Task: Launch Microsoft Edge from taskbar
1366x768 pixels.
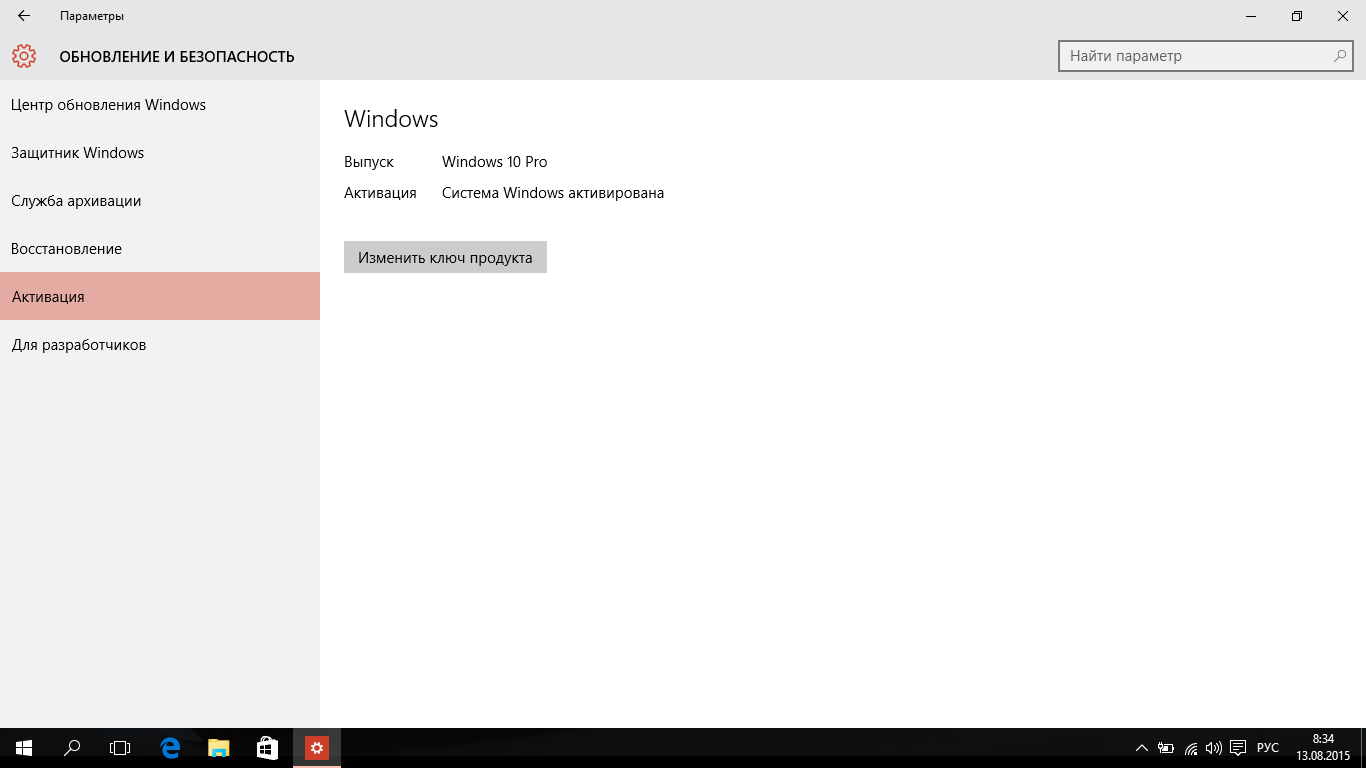Action: click(170, 747)
